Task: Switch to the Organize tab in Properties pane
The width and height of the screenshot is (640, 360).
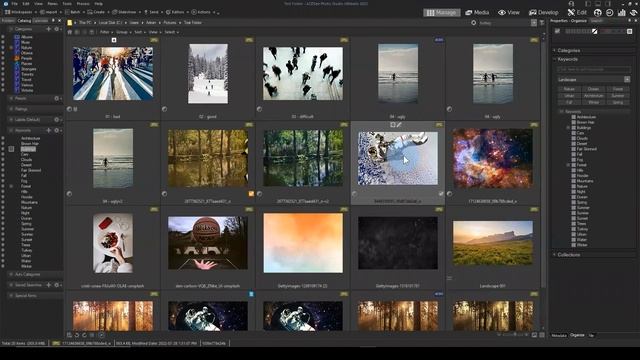Action: [x=577, y=335]
